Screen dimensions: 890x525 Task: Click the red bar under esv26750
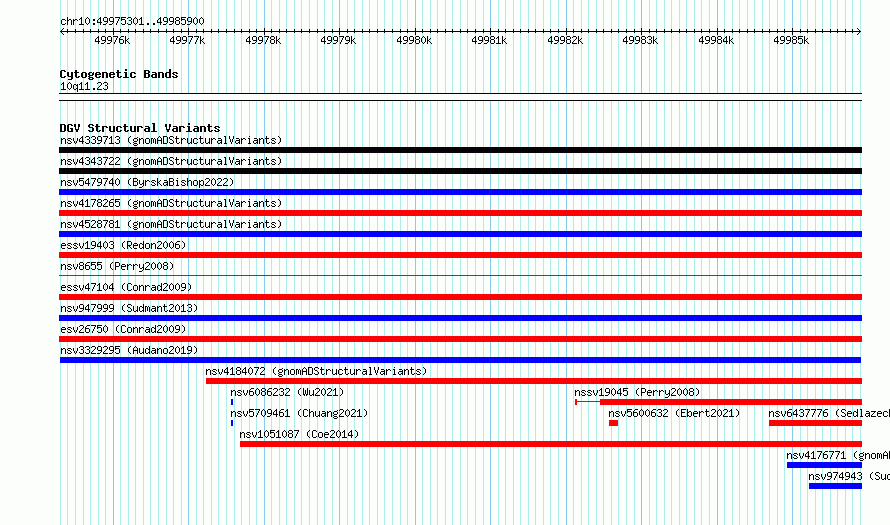pyautogui.click(x=460, y=339)
